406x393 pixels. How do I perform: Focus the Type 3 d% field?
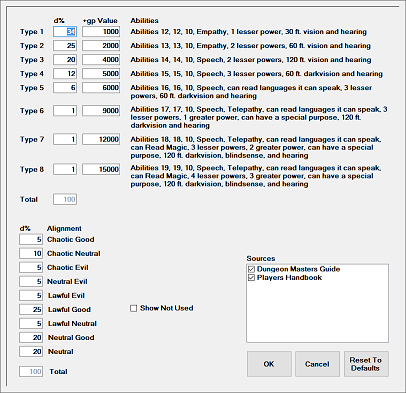tap(65, 60)
